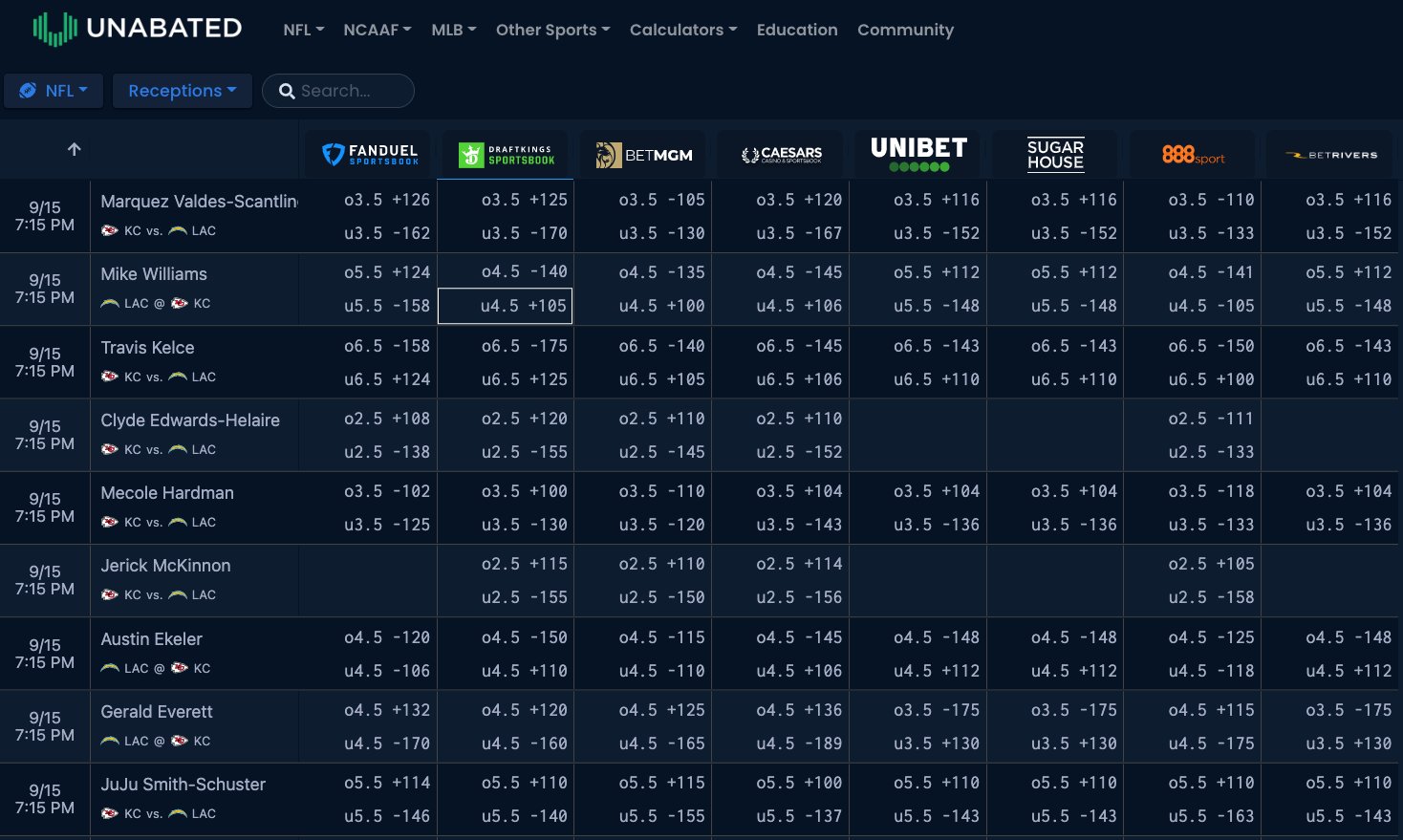Click the Travis Kelce player name
Screen dimensions: 1403x840
pyautogui.click(x=147, y=348)
